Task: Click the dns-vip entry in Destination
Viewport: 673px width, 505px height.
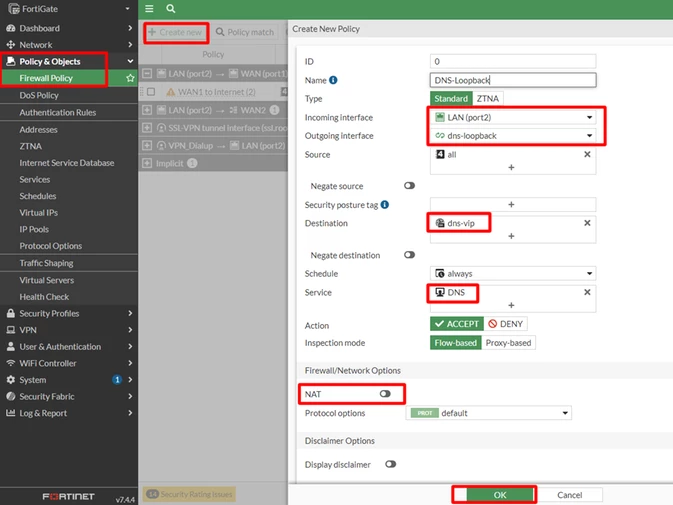Action: 455,223
